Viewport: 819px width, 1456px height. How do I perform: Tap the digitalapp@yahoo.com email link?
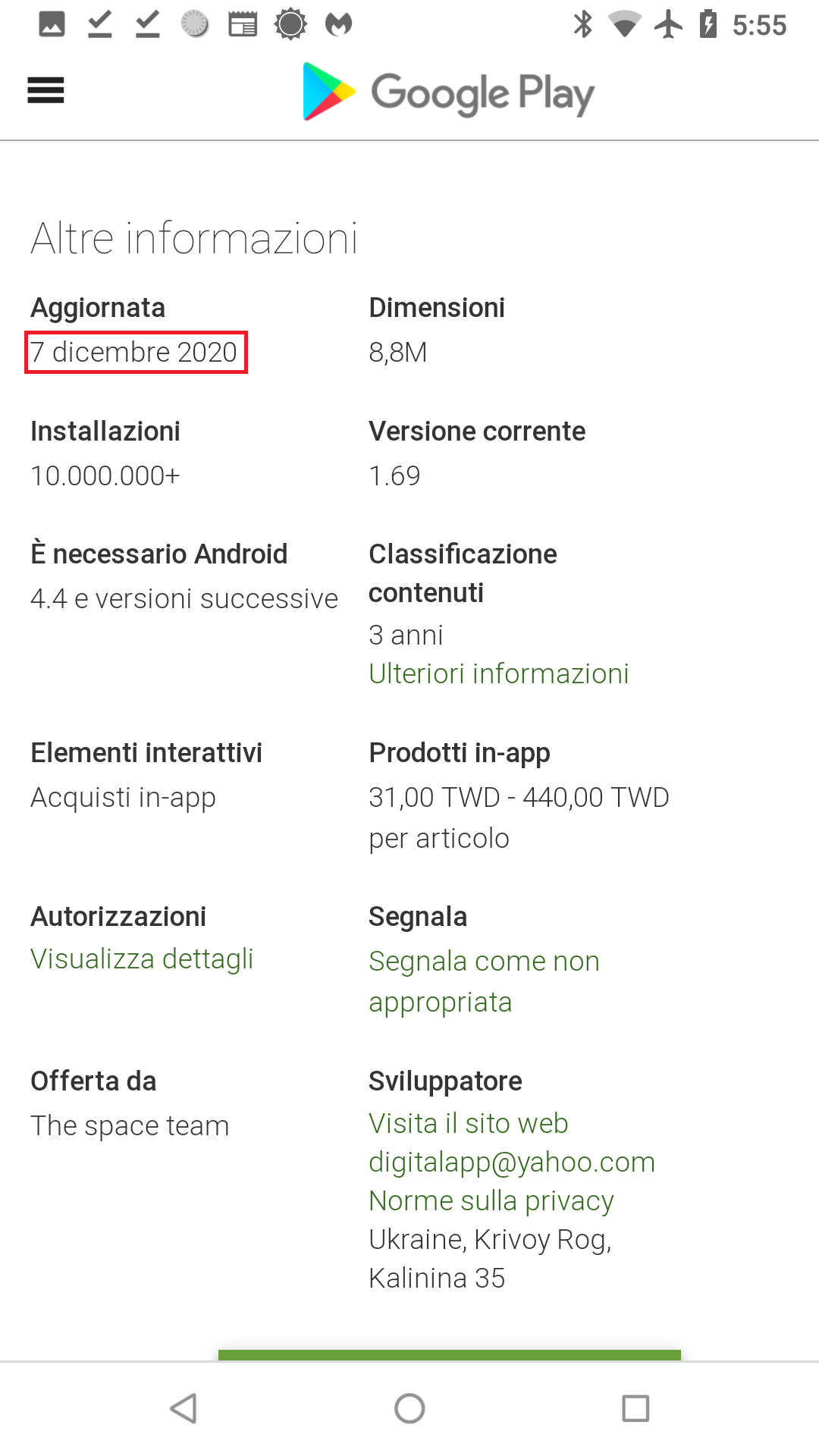pos(511,1162)
